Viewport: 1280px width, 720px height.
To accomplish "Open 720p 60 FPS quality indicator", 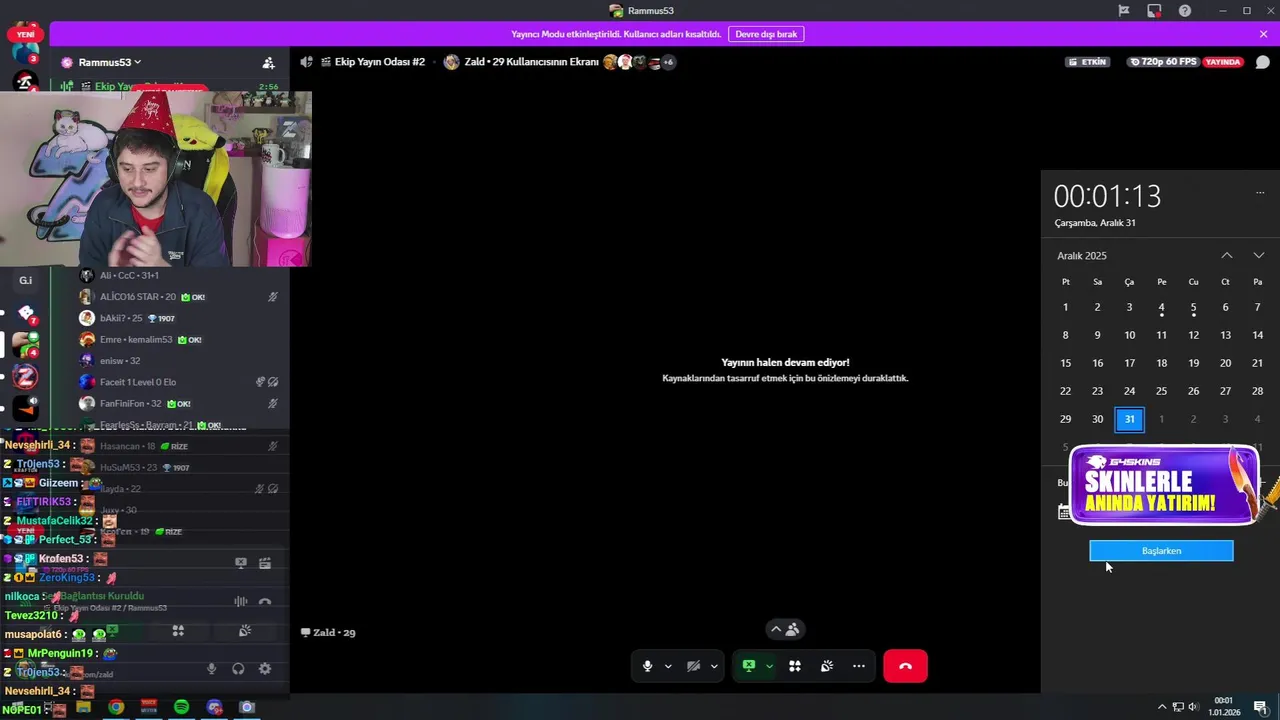I will [x=1163, y=62].
